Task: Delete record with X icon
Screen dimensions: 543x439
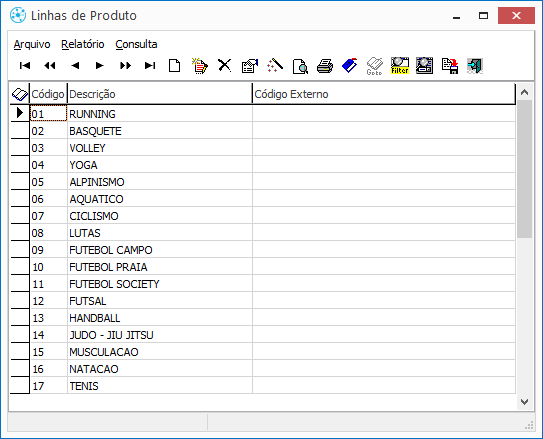Action: click(x=225, y=65)
